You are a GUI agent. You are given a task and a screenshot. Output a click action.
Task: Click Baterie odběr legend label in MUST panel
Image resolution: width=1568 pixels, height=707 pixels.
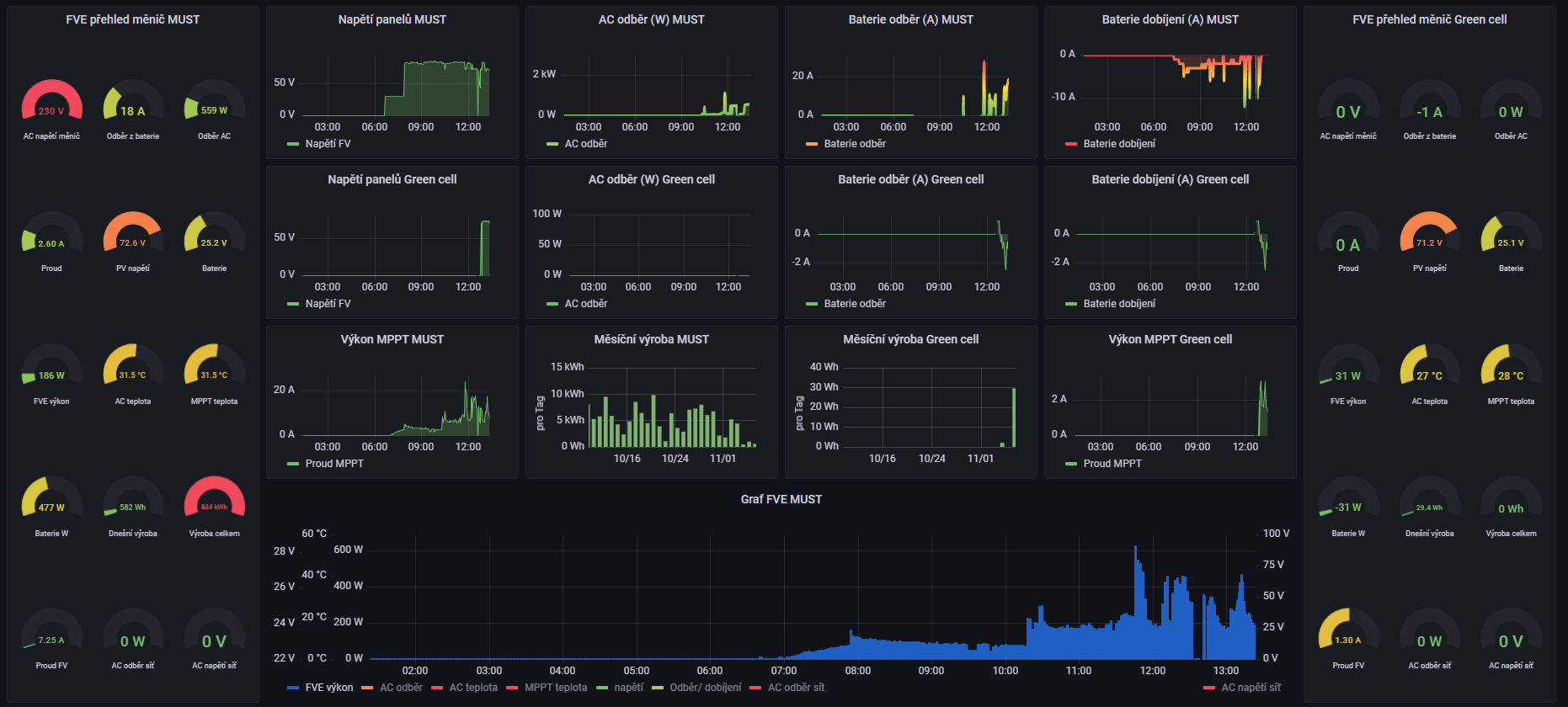pos(855,144)
